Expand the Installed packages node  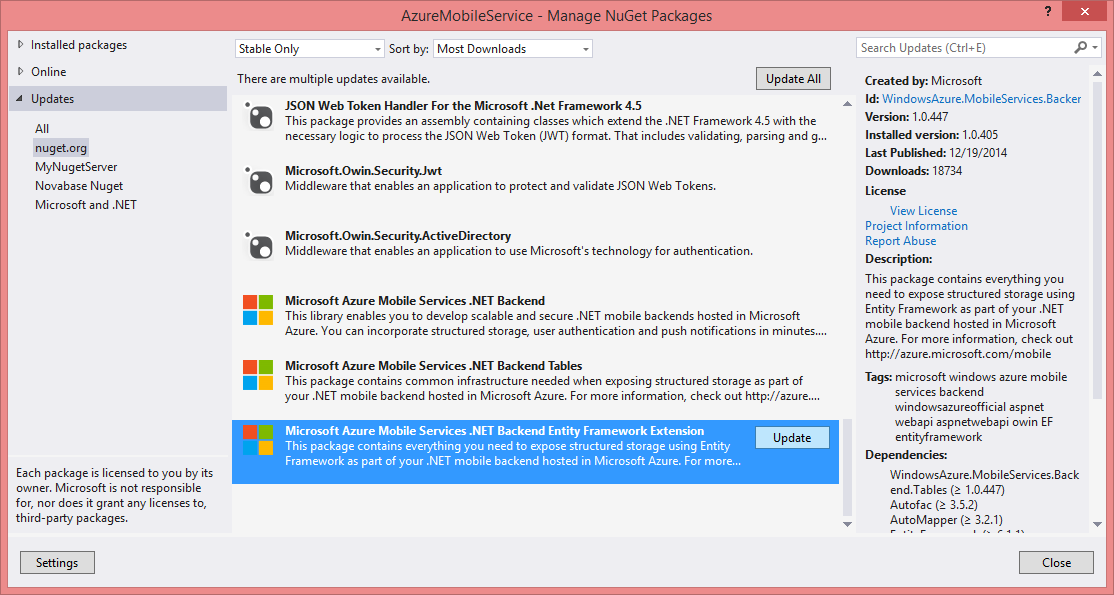click(x=19, y=45)
